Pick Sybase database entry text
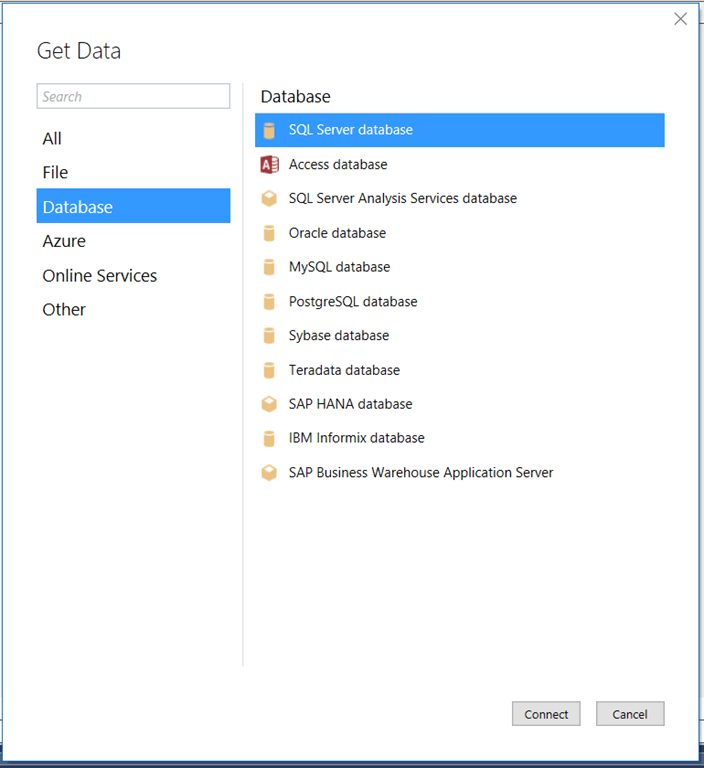 [339, 336]
